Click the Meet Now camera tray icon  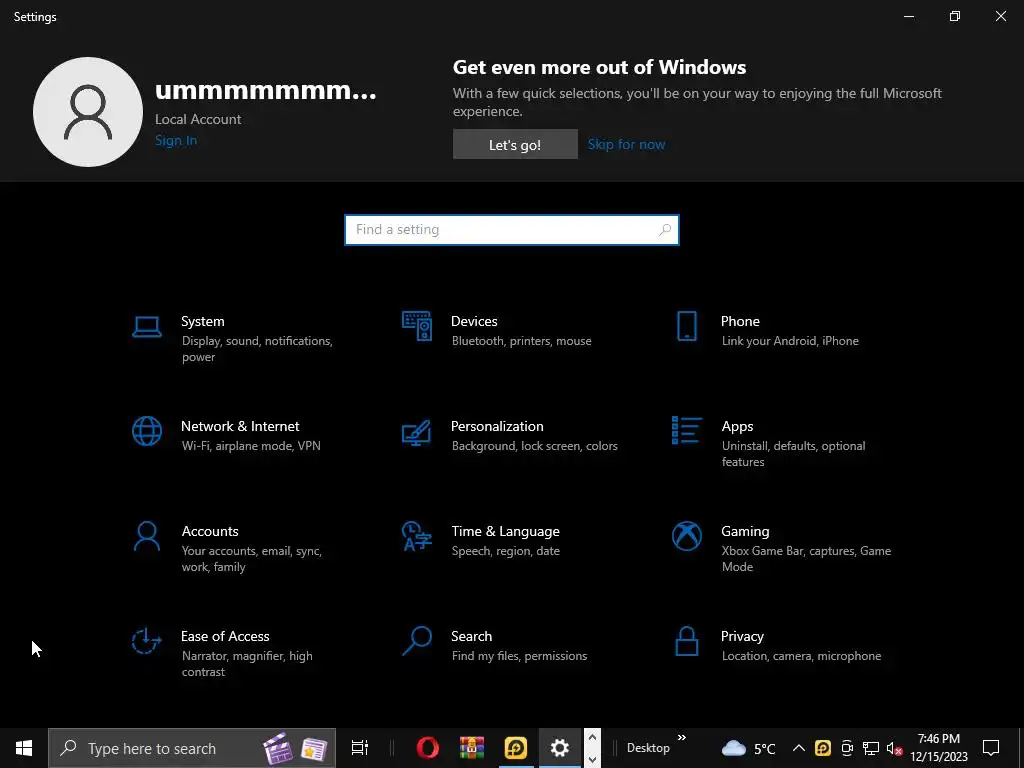click(847, 748)
